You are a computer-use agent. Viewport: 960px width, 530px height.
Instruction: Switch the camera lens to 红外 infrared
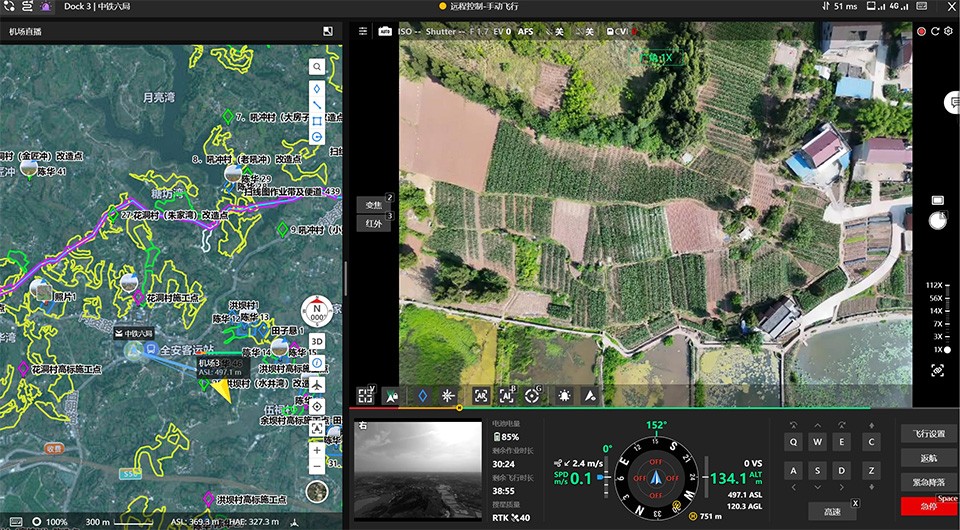tap(374, 223)
